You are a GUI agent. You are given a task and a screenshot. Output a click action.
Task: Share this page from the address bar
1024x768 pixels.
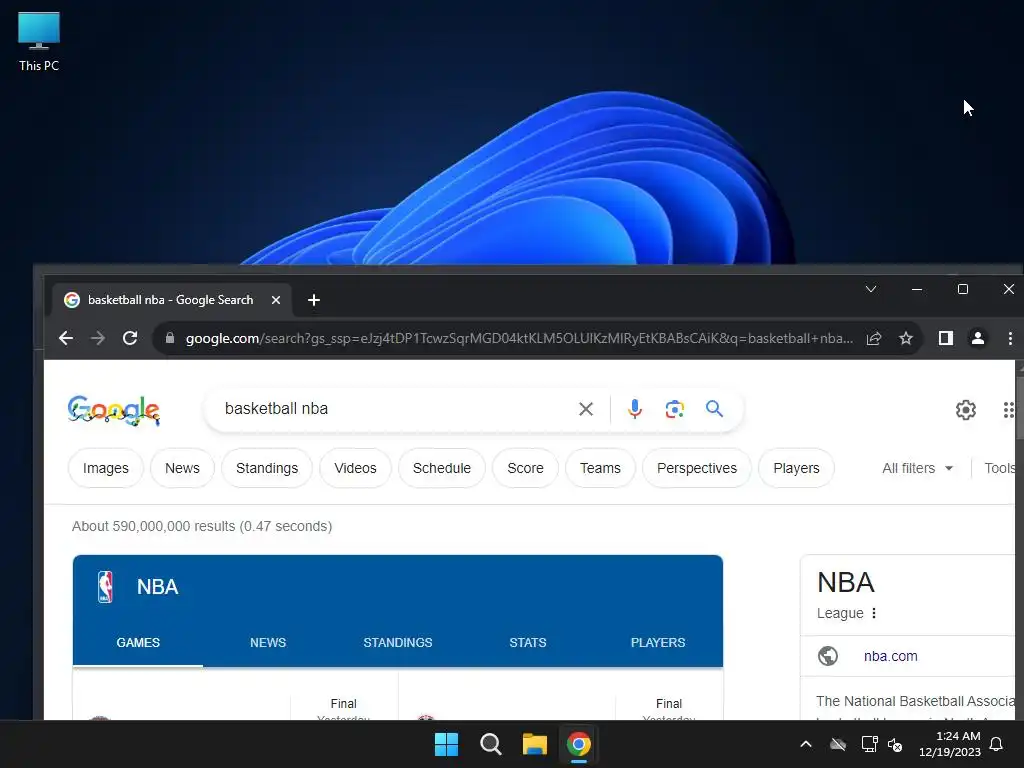tap(874, 338)
